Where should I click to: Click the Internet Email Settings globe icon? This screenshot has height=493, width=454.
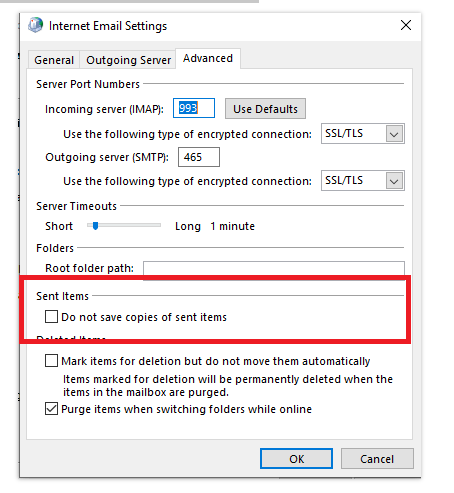point(35,25)
